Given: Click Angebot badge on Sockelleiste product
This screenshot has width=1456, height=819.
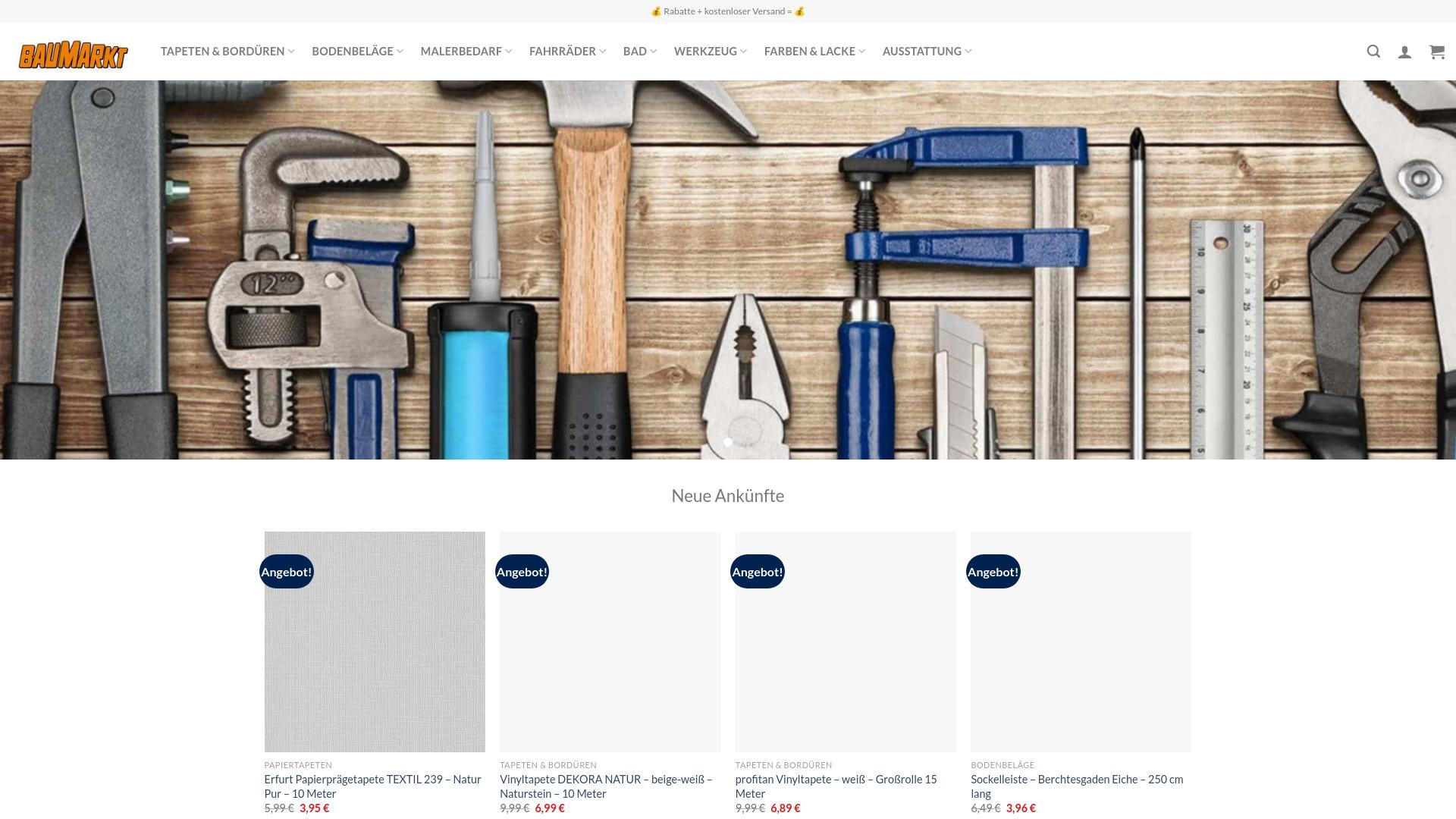Looking at the screenshot, I should click(993, 572).
